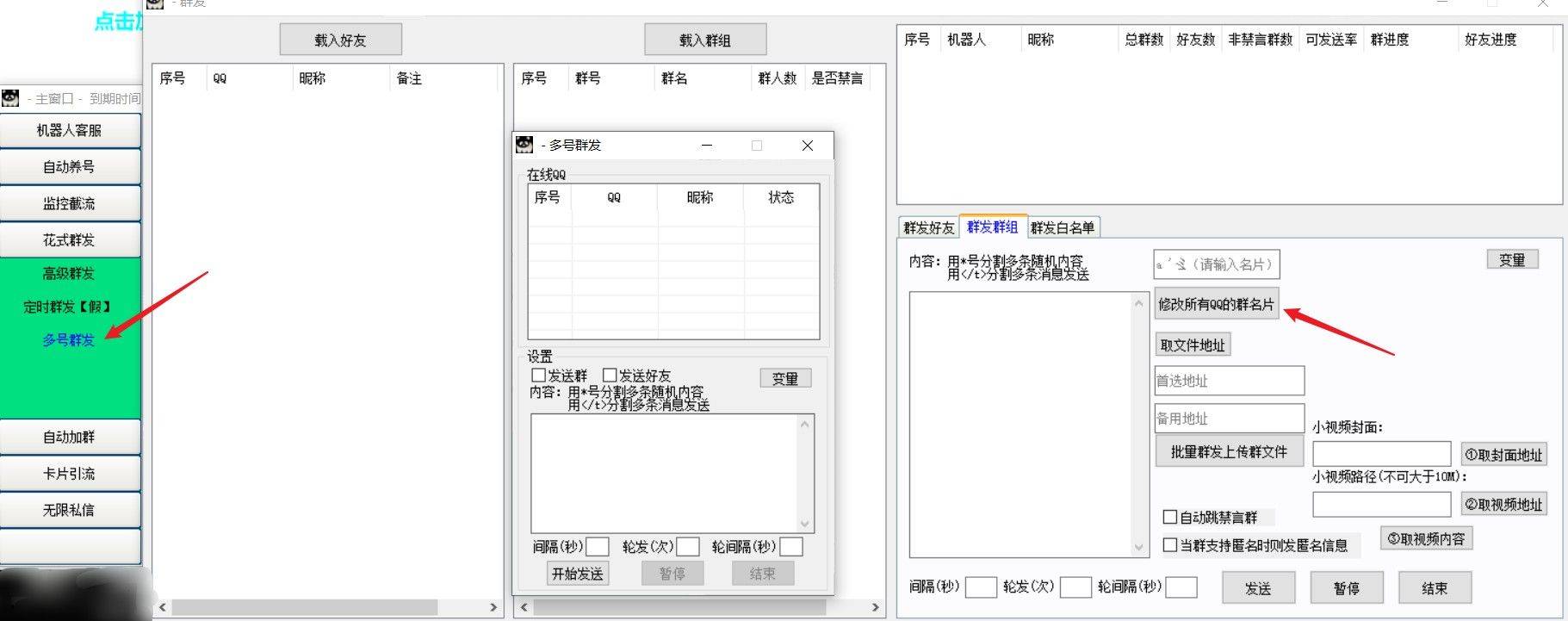This screenshot has height=621, width=1568.
Task: Click down arrow of 多号群发 content scrollbar
Action: [805, 524]
